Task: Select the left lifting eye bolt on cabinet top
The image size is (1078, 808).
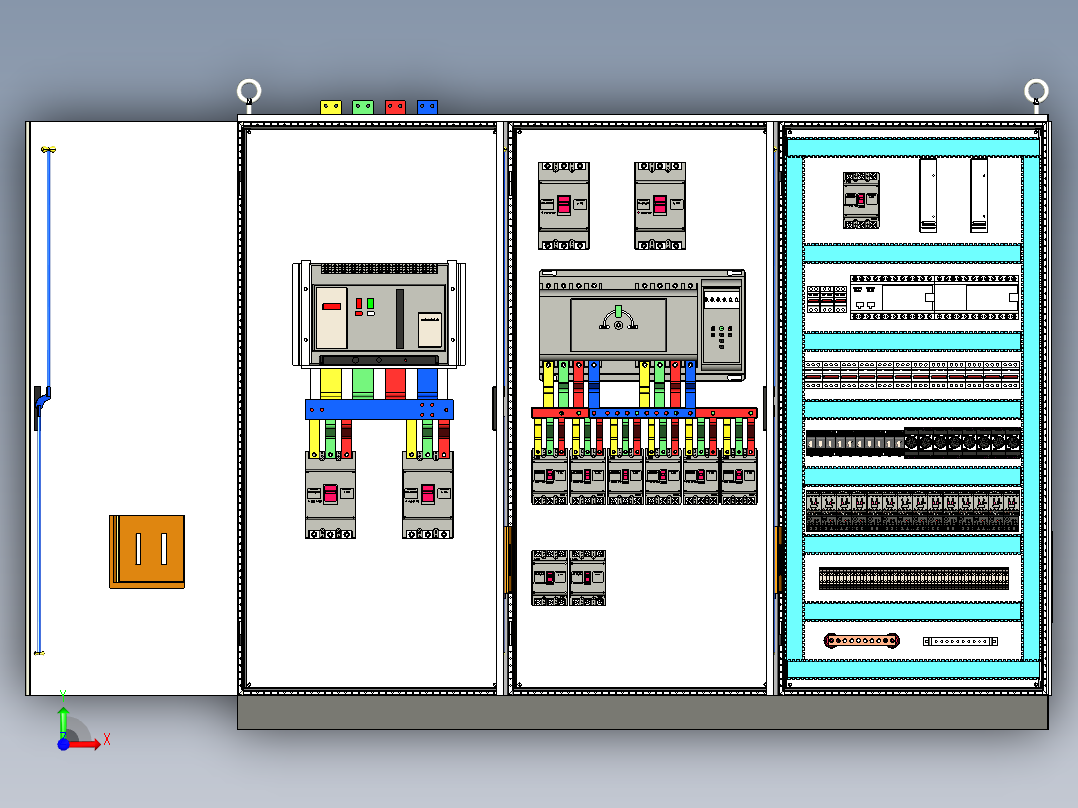Action: (x=249, y=94)
